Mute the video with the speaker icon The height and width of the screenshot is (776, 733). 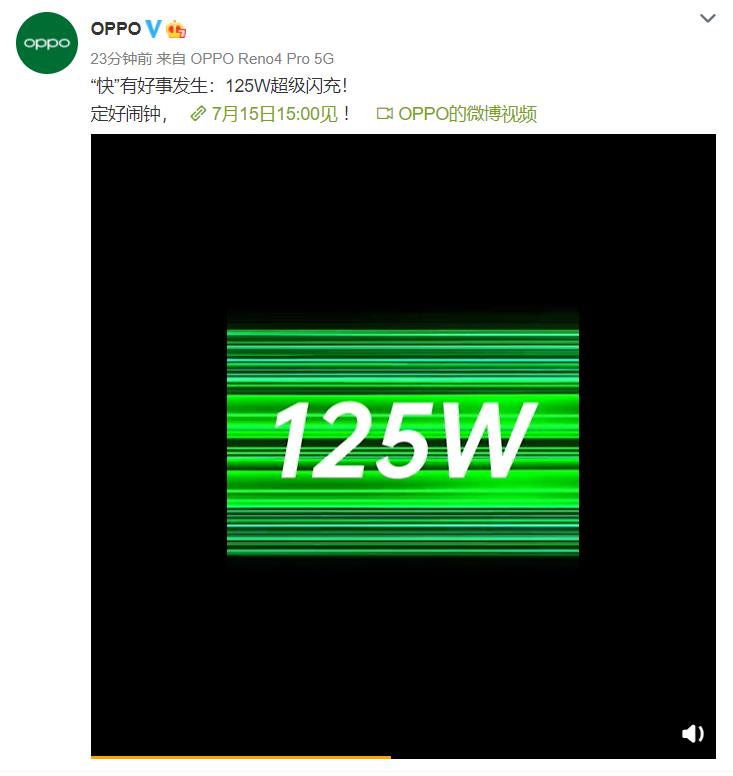tap(692, 733)
